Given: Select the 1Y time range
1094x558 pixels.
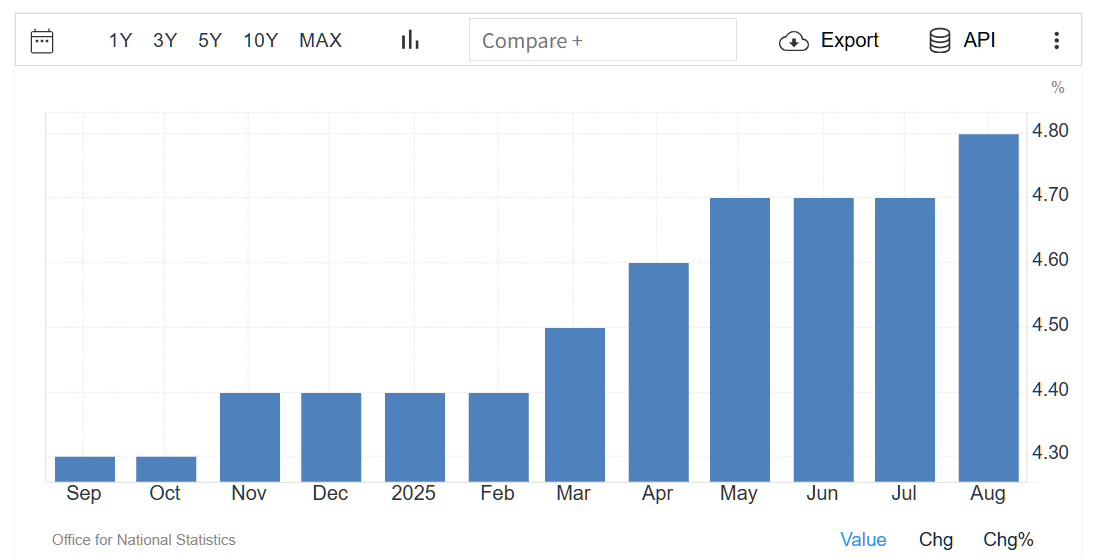Looking at the screenshot, I should click(120, 41).
